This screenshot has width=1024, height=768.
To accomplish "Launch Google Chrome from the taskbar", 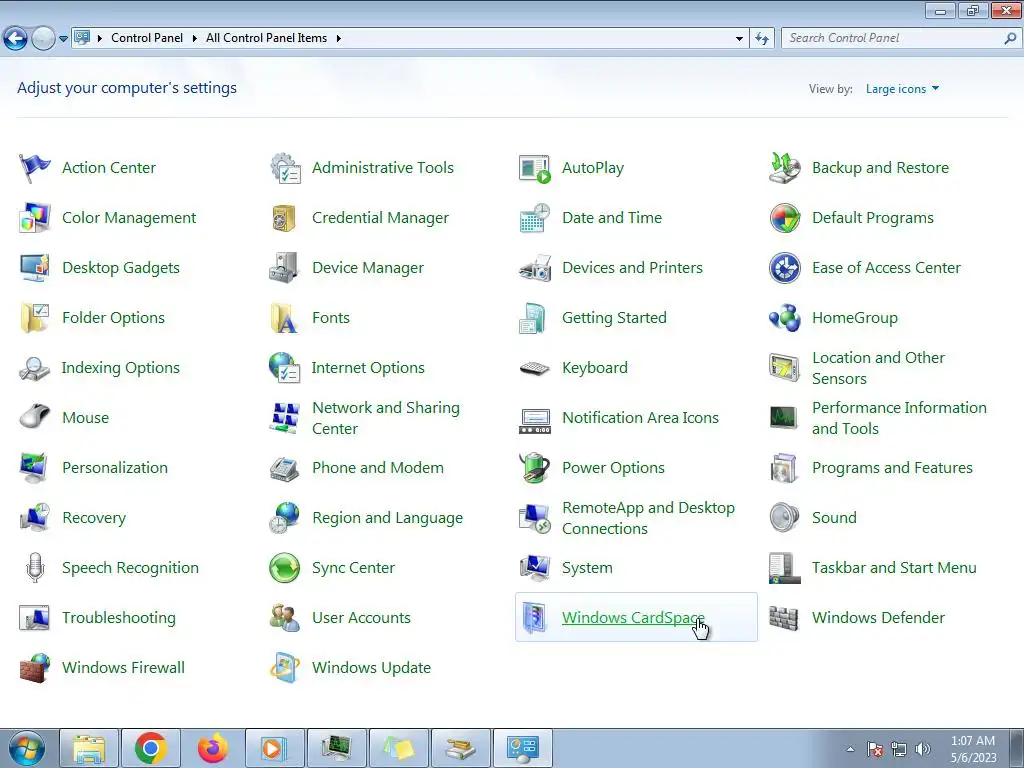I will (x=150, y=748).
